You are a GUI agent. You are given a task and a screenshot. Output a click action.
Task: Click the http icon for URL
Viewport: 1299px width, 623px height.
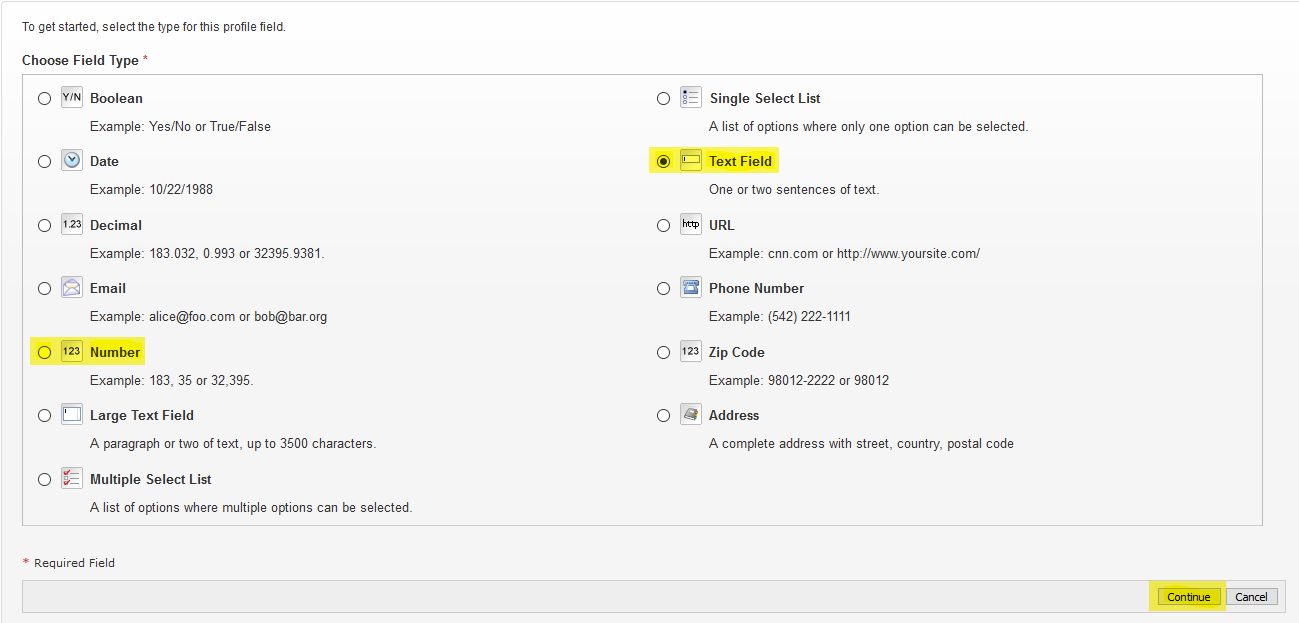pos(690,225)
